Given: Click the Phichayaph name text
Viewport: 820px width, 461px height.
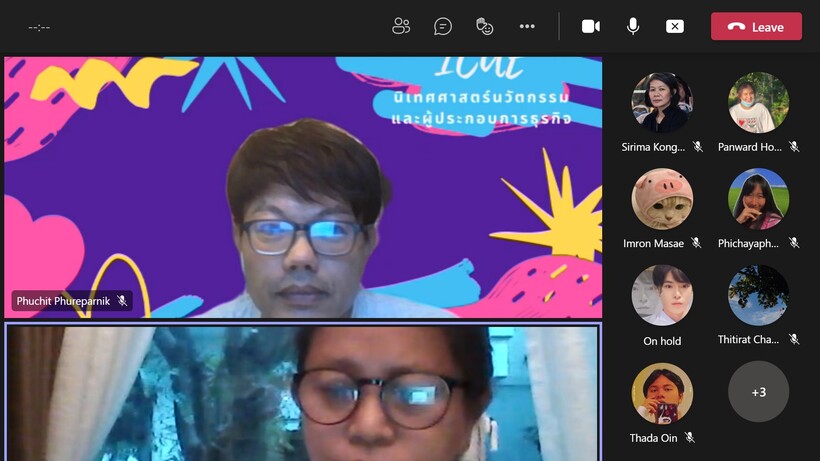Looking at the screenshot, I should coord(748,243).
